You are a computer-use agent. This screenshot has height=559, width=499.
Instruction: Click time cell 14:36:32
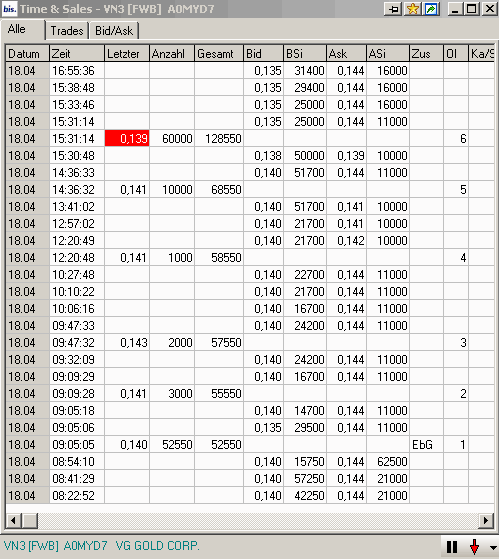[77, 189]
